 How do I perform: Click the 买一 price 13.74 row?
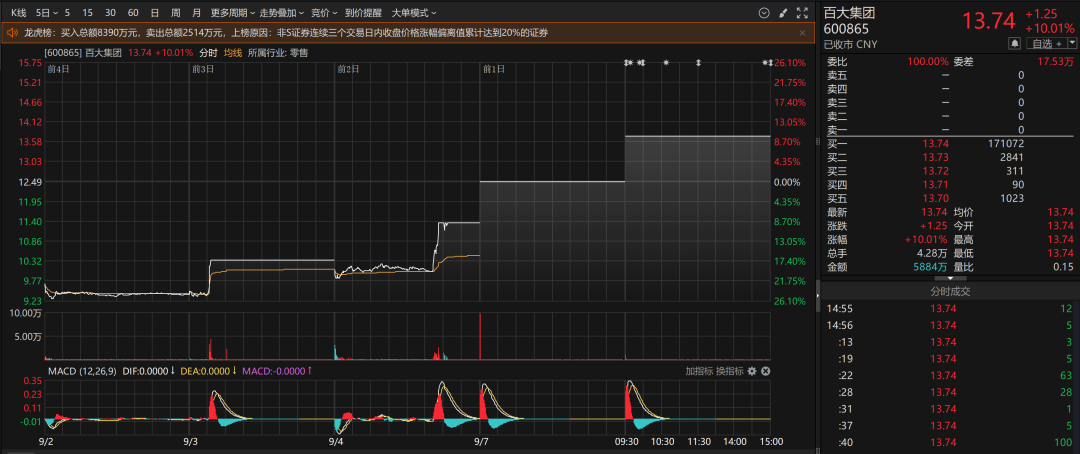949,143
